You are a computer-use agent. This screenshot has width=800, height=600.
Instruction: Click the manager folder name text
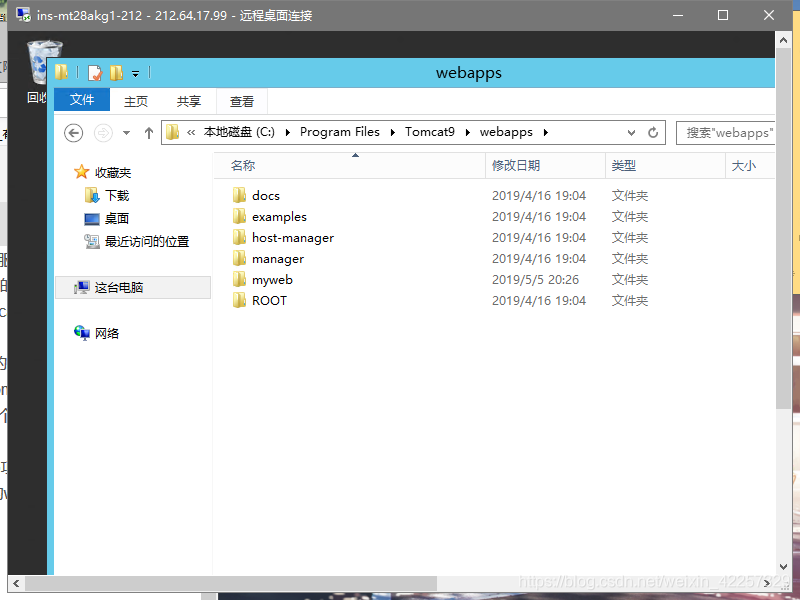[278, 259]
